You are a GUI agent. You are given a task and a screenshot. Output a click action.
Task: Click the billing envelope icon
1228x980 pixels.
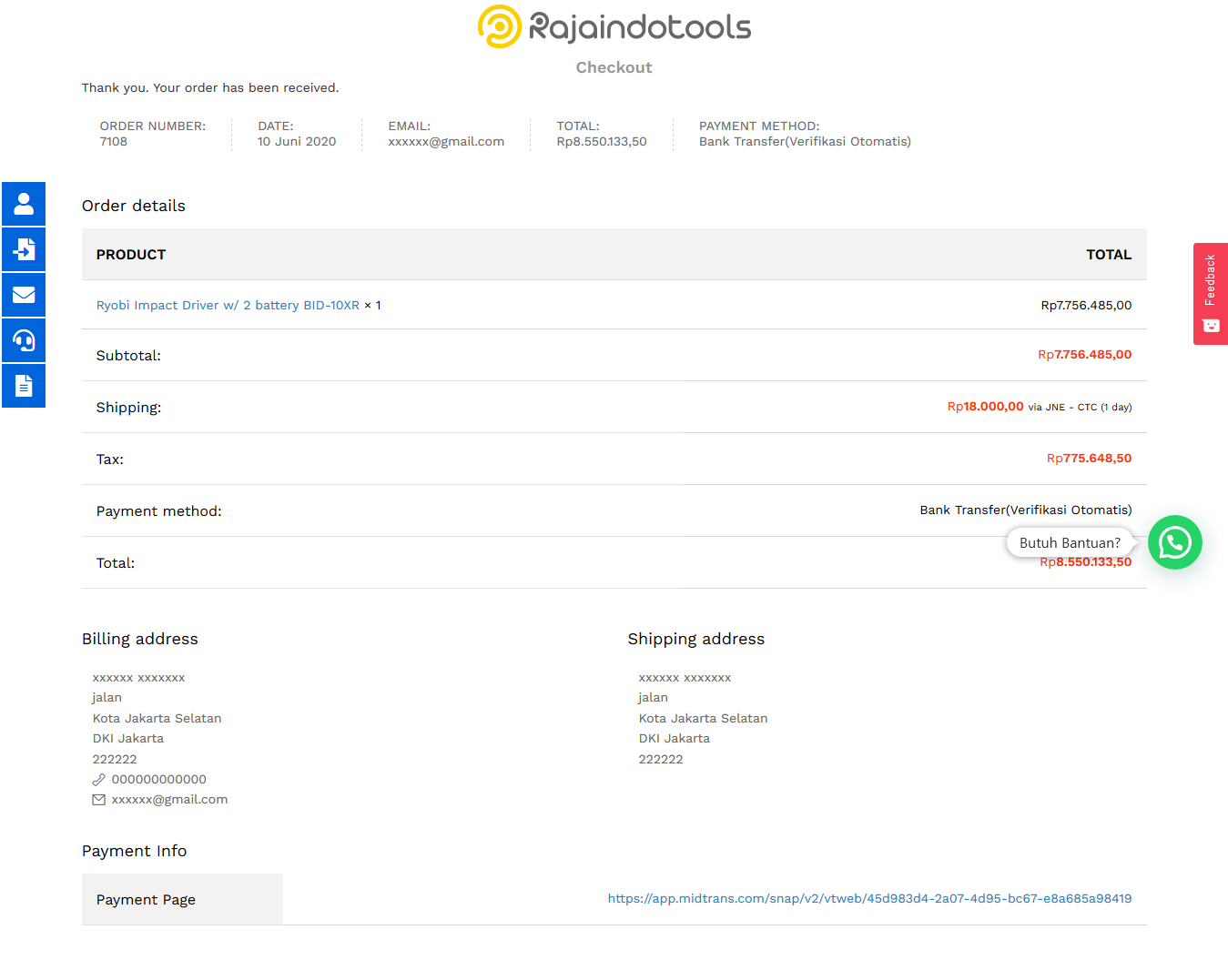pyautogui.click(x=99, y=800)
